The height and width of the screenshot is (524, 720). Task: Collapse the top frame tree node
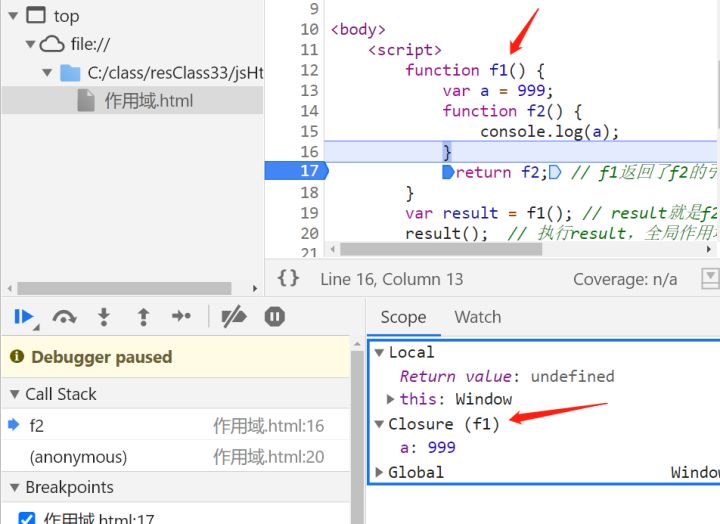13,16
